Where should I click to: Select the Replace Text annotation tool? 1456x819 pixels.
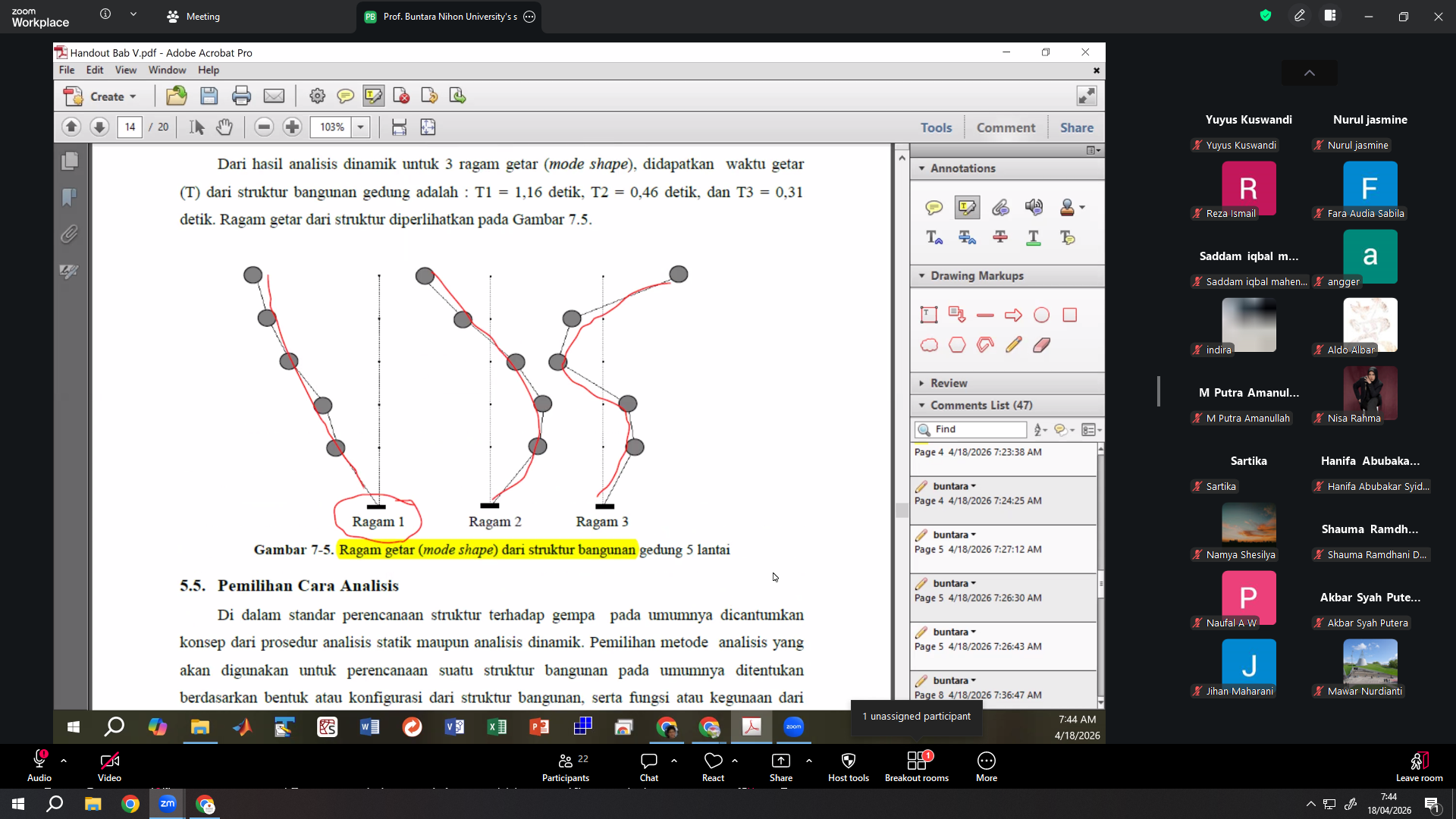click(967, 238)
